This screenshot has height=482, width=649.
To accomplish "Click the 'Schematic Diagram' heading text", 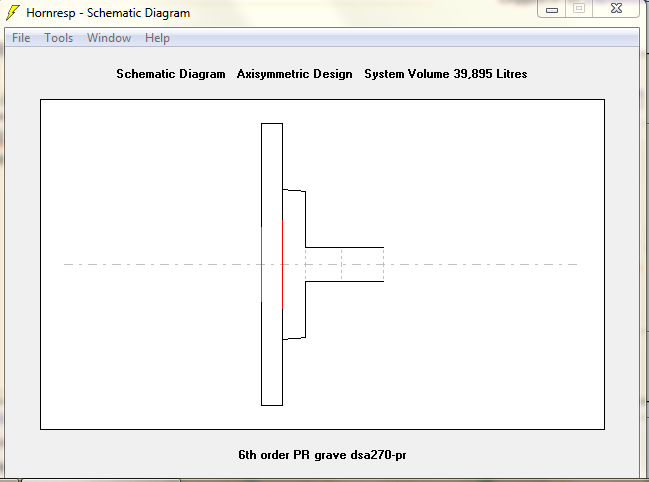I will point(171,74).
